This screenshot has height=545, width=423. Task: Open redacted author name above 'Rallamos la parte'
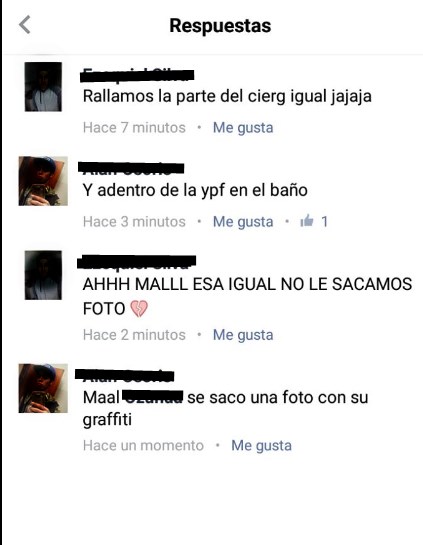tap(137, 75)
